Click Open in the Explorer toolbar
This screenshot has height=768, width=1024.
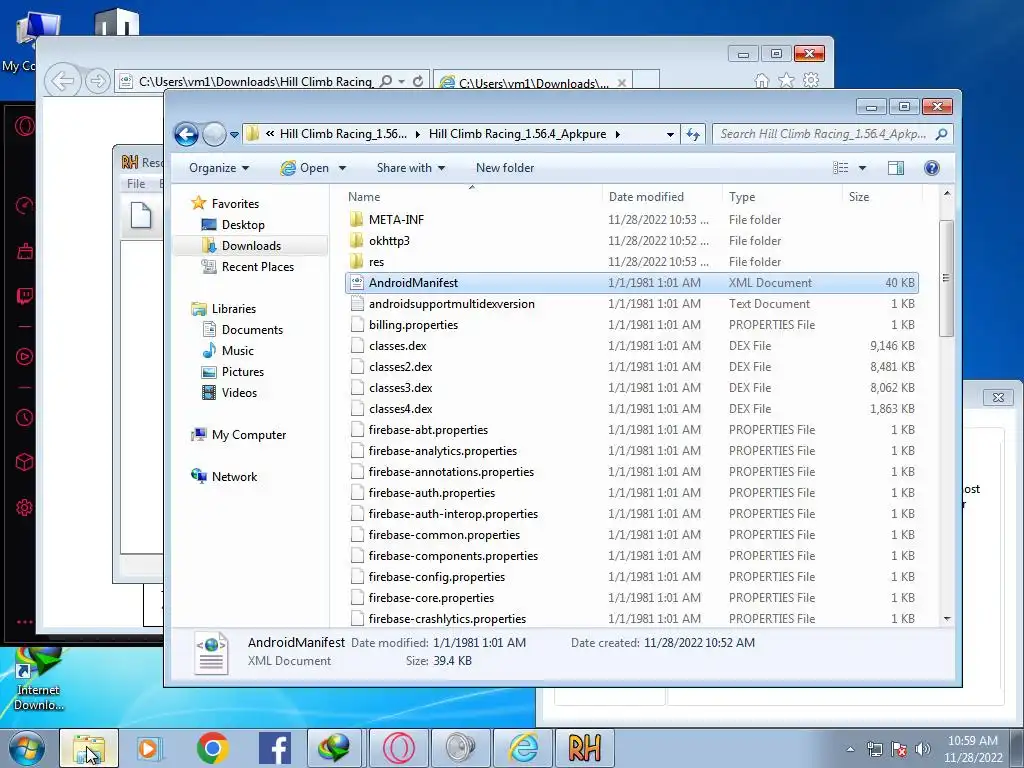tap(306, 168)
